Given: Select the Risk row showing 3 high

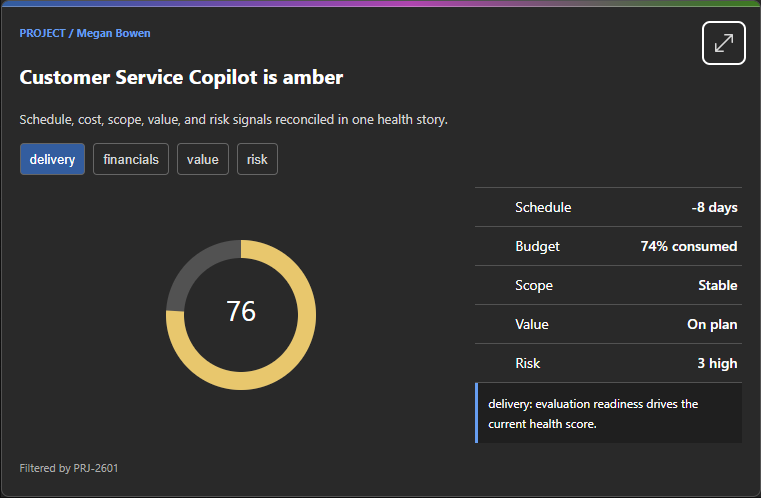Looking at the screenshot, I should point(608,363).
